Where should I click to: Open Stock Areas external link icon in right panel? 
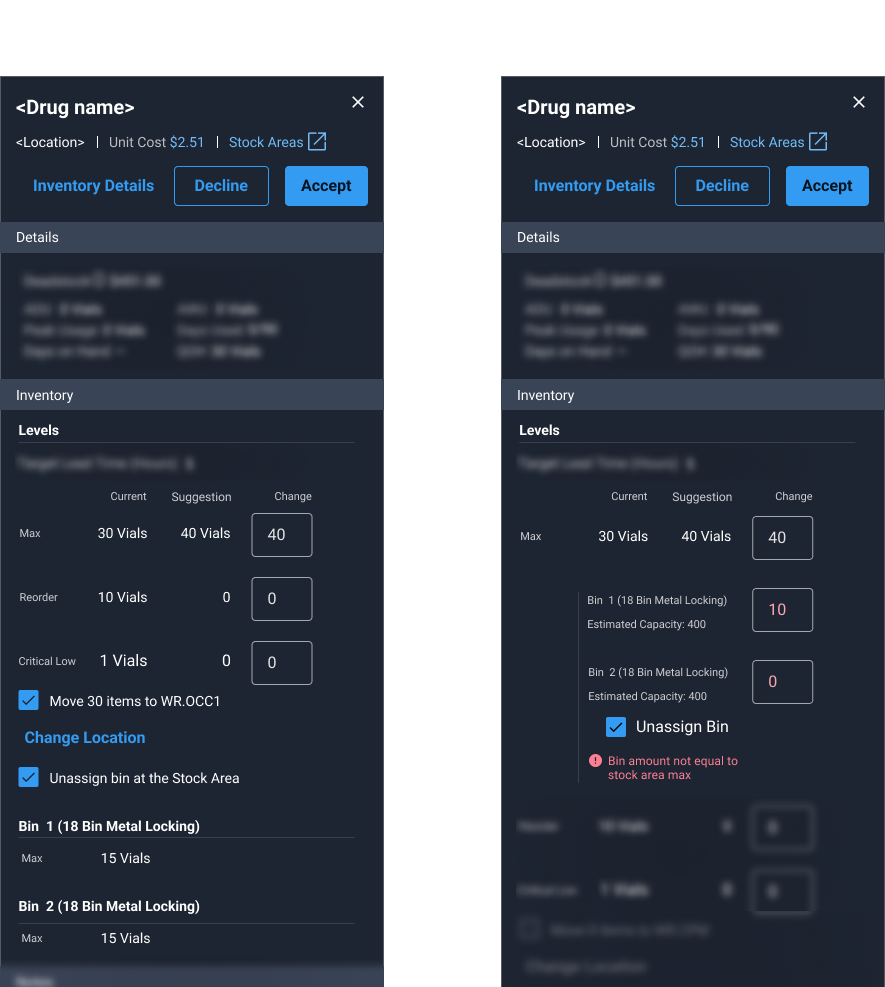point(818,142)
